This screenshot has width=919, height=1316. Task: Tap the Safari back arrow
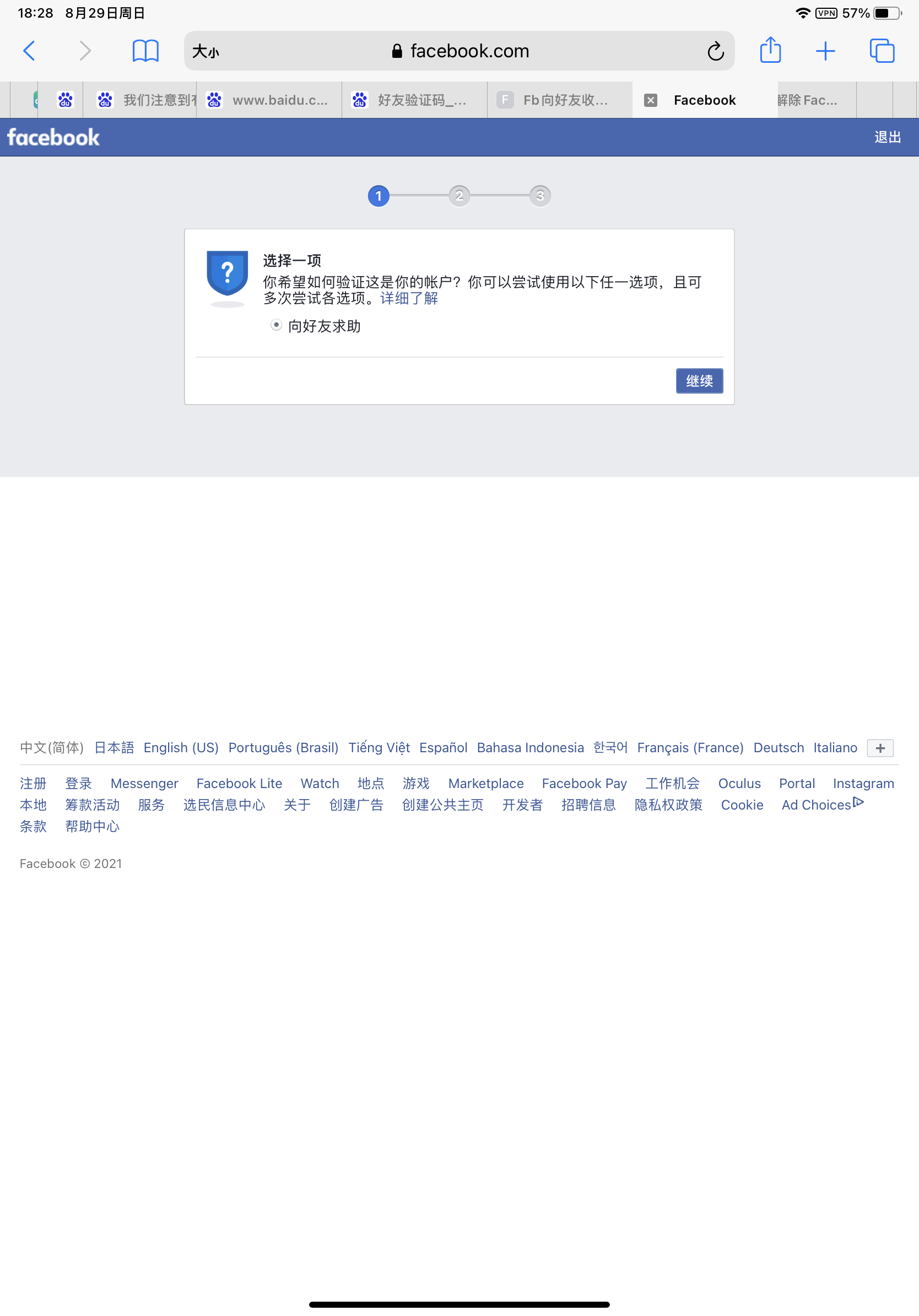(29, 51)
